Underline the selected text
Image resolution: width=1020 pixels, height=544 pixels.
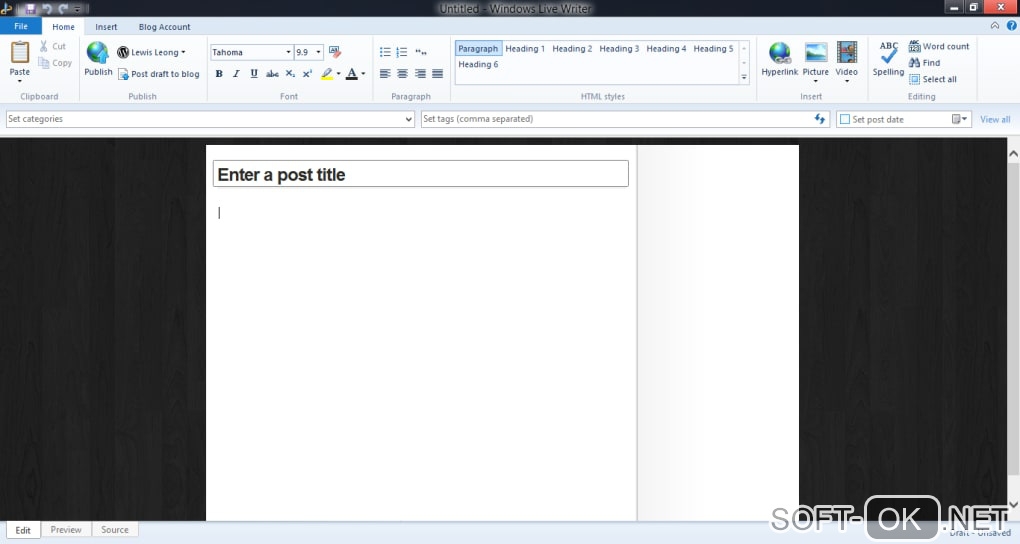(x=254, y=74)
